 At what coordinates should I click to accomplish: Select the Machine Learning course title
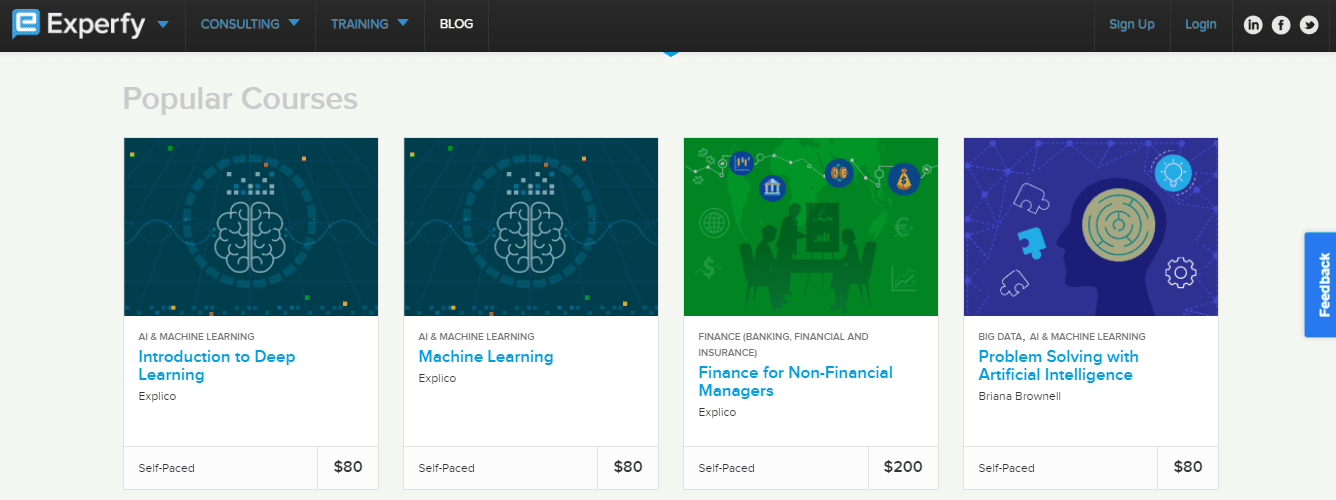486,357
